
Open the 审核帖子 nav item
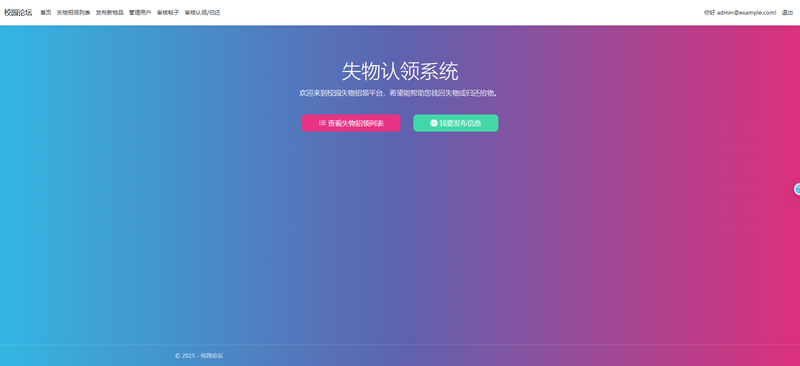168,13
